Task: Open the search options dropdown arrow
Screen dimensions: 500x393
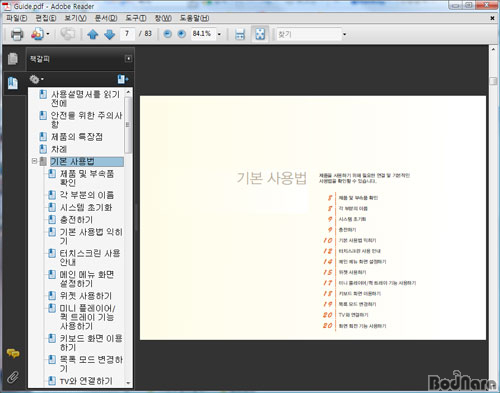Action: click(345, 34)
